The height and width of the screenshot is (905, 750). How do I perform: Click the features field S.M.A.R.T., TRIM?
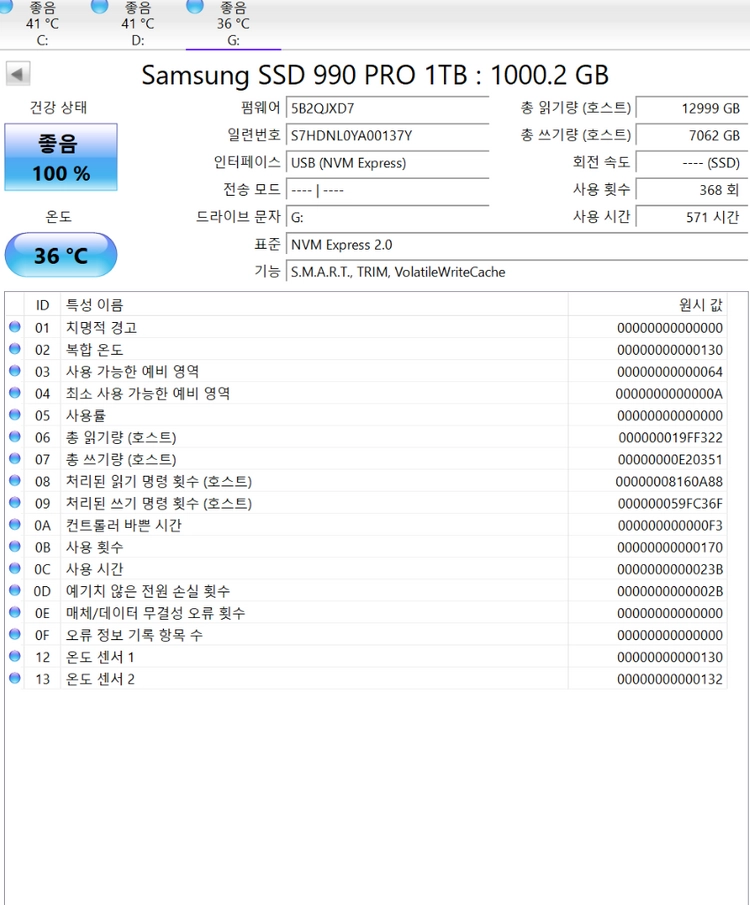click(517, 272)
